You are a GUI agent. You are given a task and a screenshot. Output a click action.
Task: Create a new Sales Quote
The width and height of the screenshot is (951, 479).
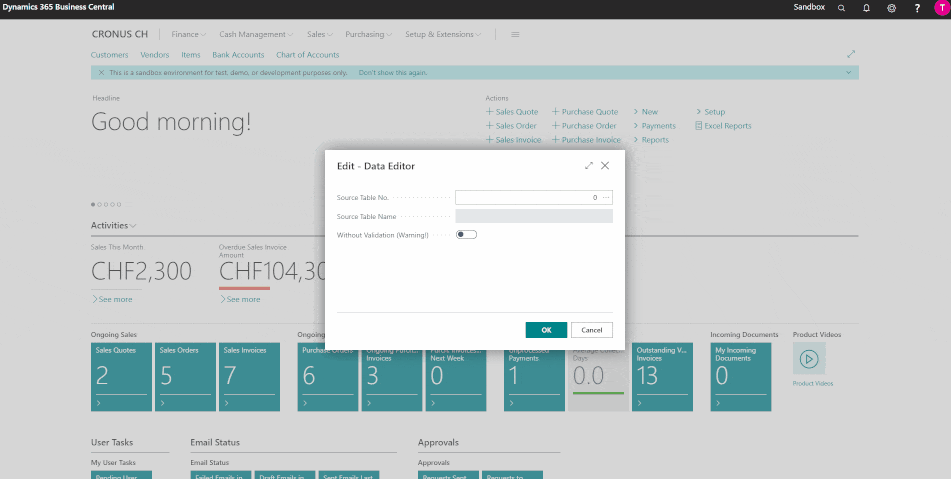[x=512, y=112]
